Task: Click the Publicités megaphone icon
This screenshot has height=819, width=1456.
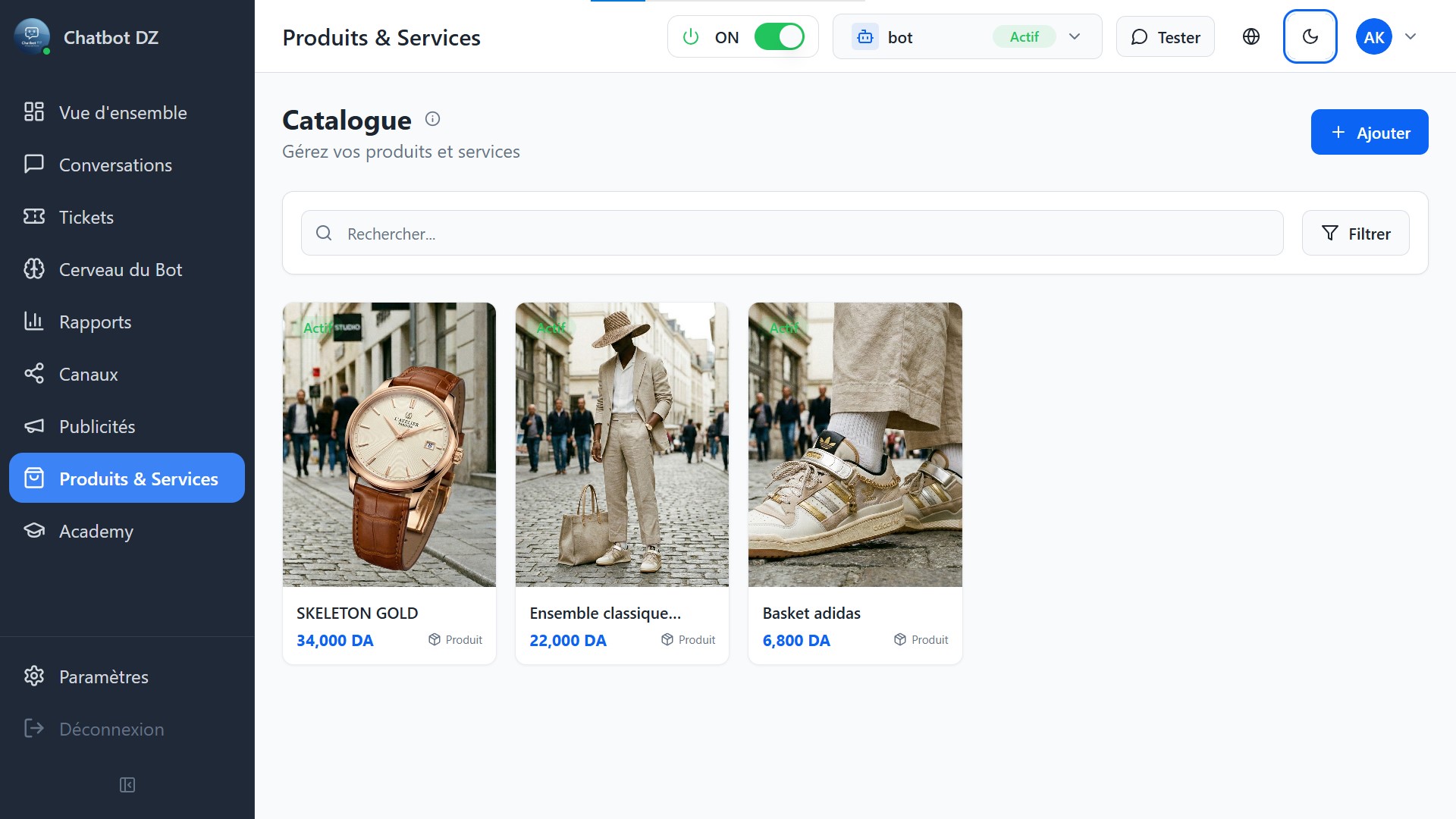Action: (34, 426)
